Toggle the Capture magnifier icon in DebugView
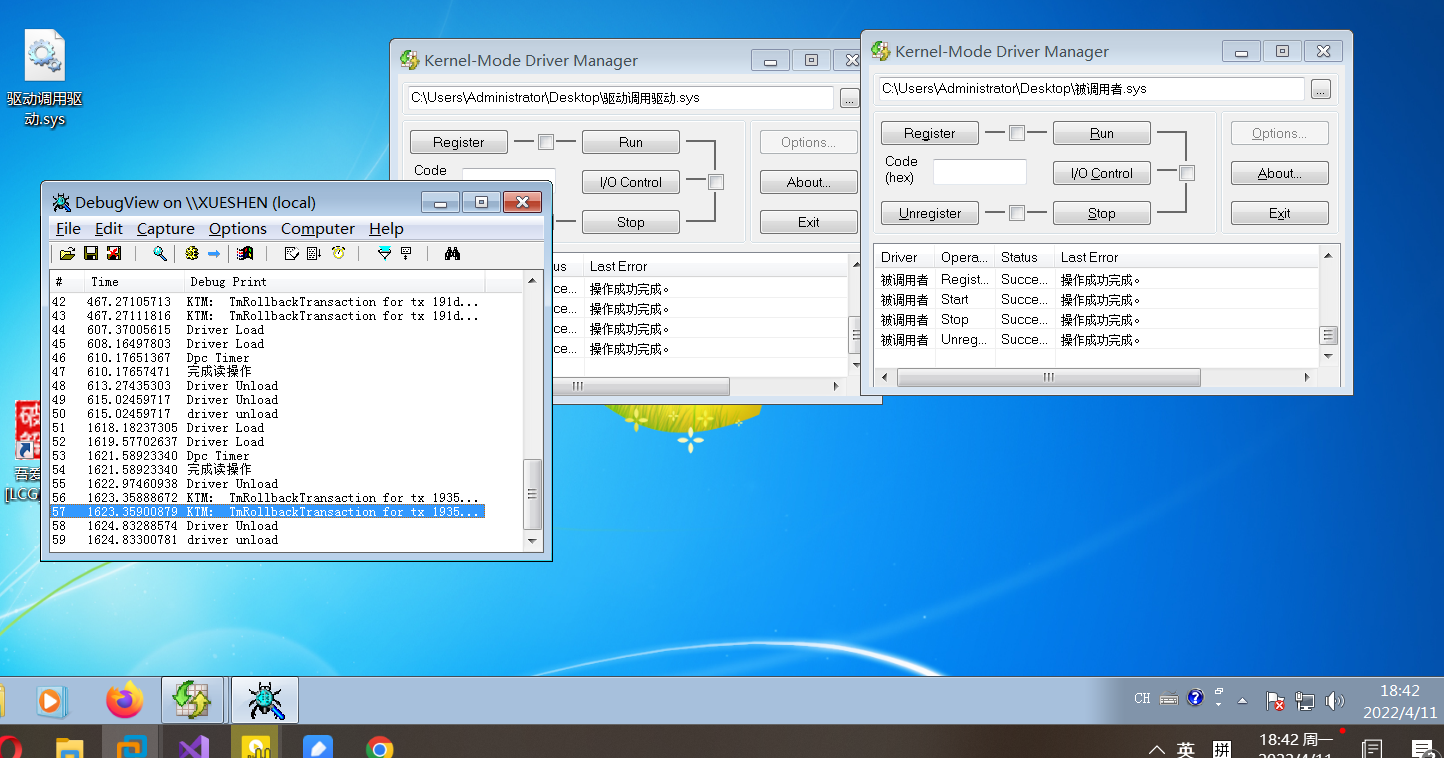The image size is (1444, 758). 160,254
